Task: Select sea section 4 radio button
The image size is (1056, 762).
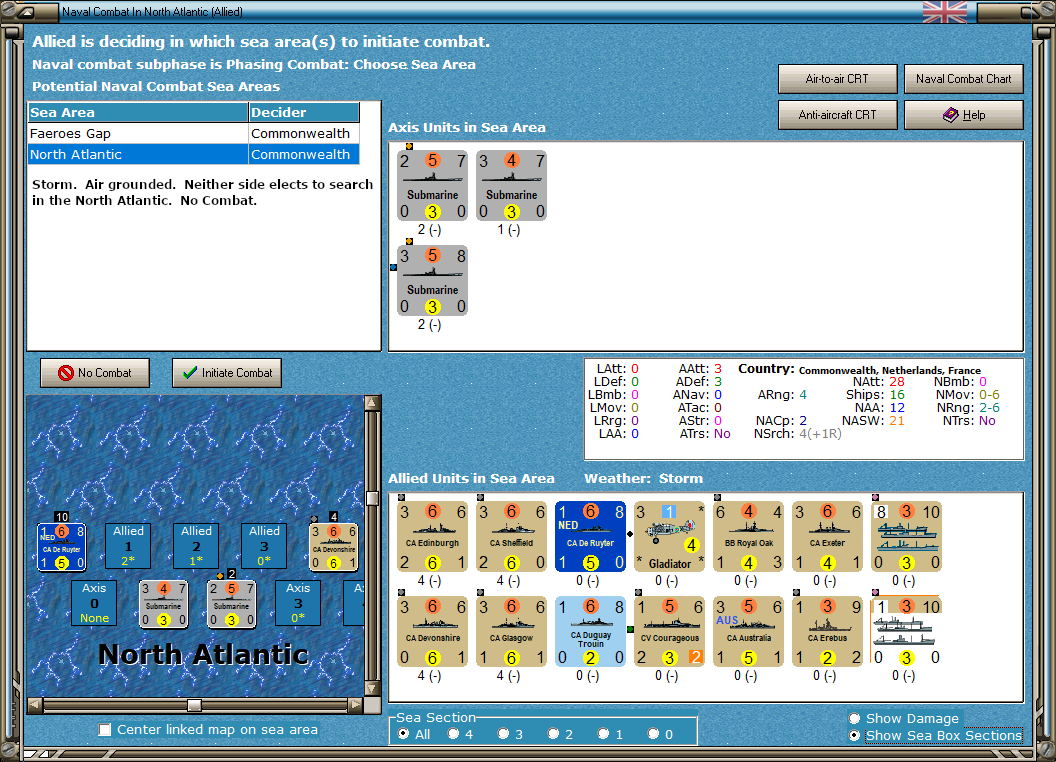Action: point(454,734)
